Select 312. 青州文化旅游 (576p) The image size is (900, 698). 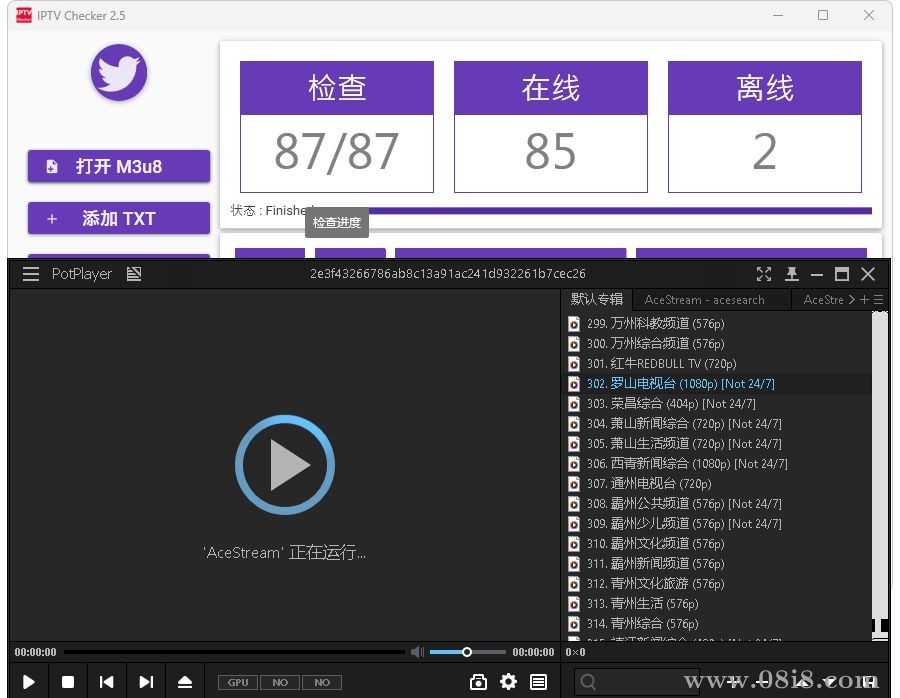[717, 584]
